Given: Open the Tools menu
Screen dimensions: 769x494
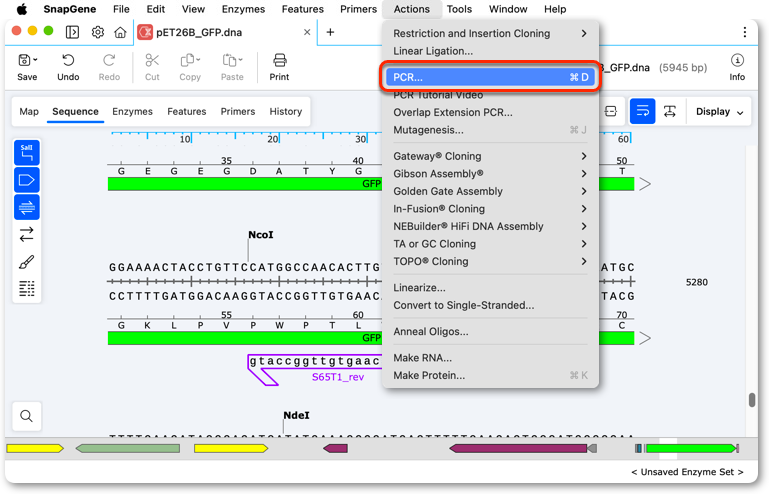Looking at the screenshot, I should click(x=459, y=9).
